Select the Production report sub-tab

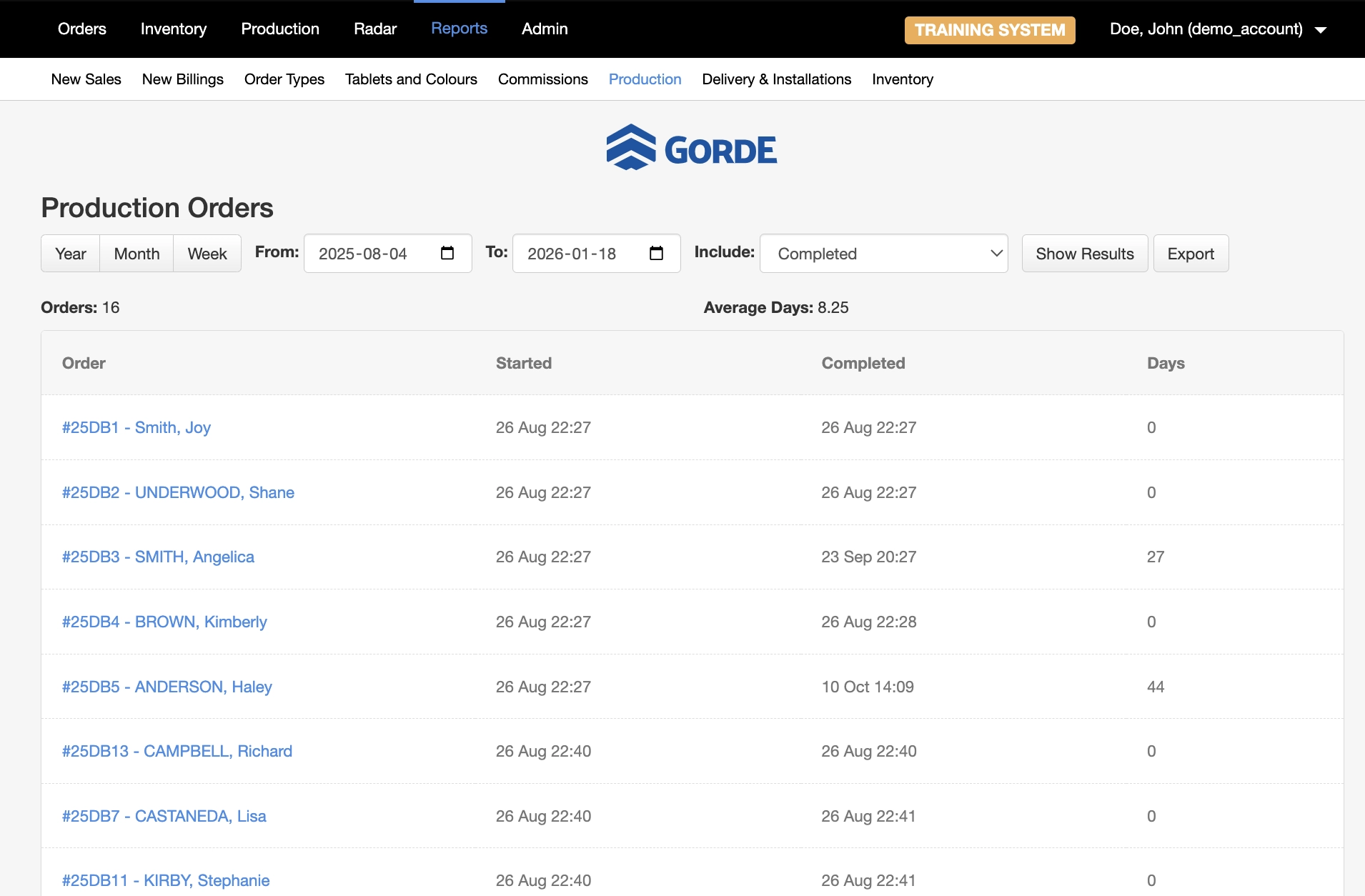click(645, 79)
